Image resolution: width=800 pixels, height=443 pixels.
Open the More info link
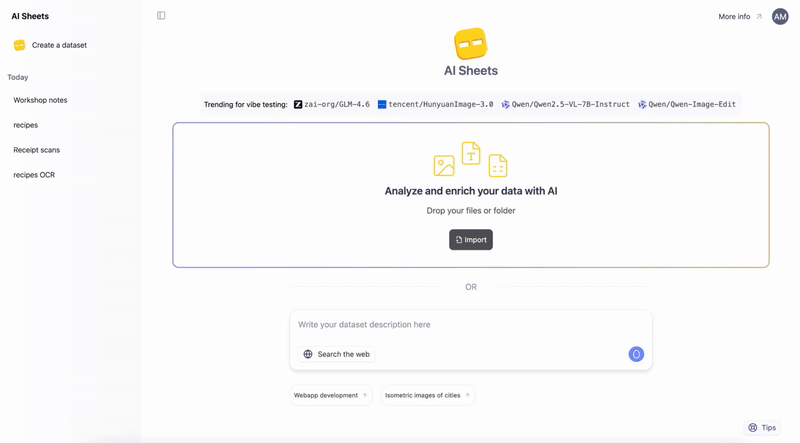[739, 16]
